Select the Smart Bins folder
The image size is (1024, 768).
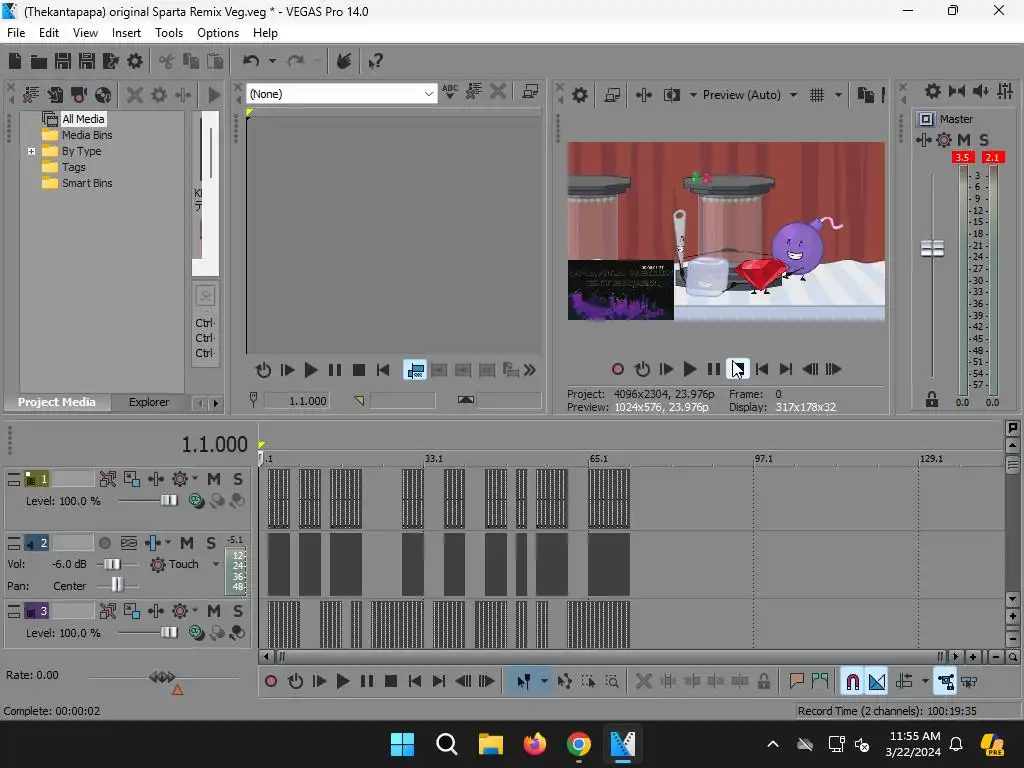87,184
